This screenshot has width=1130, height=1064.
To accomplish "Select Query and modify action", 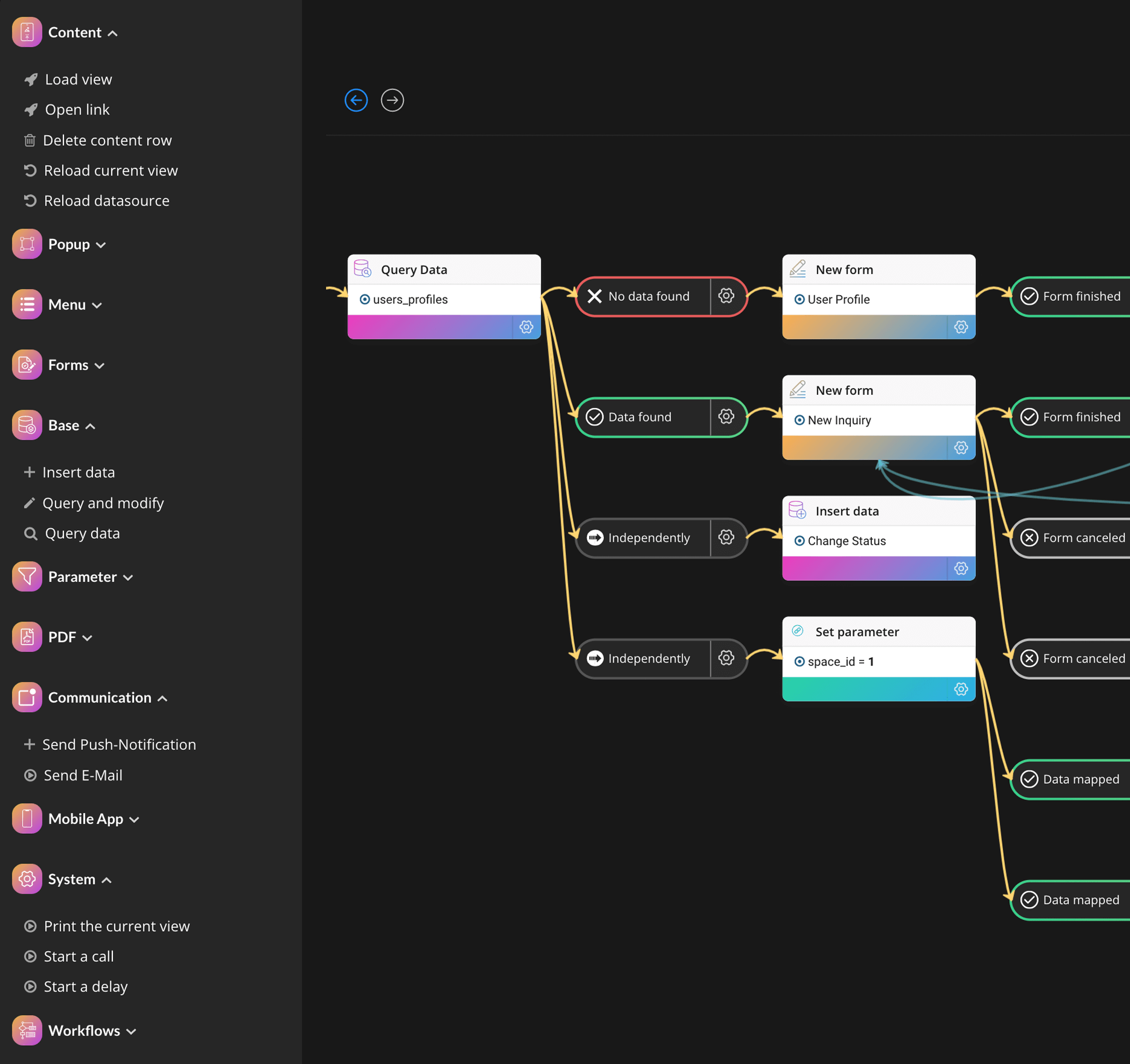I will pos(94,502).
